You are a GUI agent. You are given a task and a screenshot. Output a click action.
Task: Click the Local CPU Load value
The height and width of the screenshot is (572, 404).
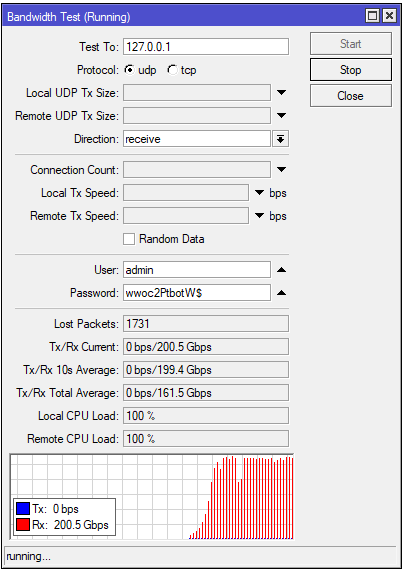pos(206,416)
